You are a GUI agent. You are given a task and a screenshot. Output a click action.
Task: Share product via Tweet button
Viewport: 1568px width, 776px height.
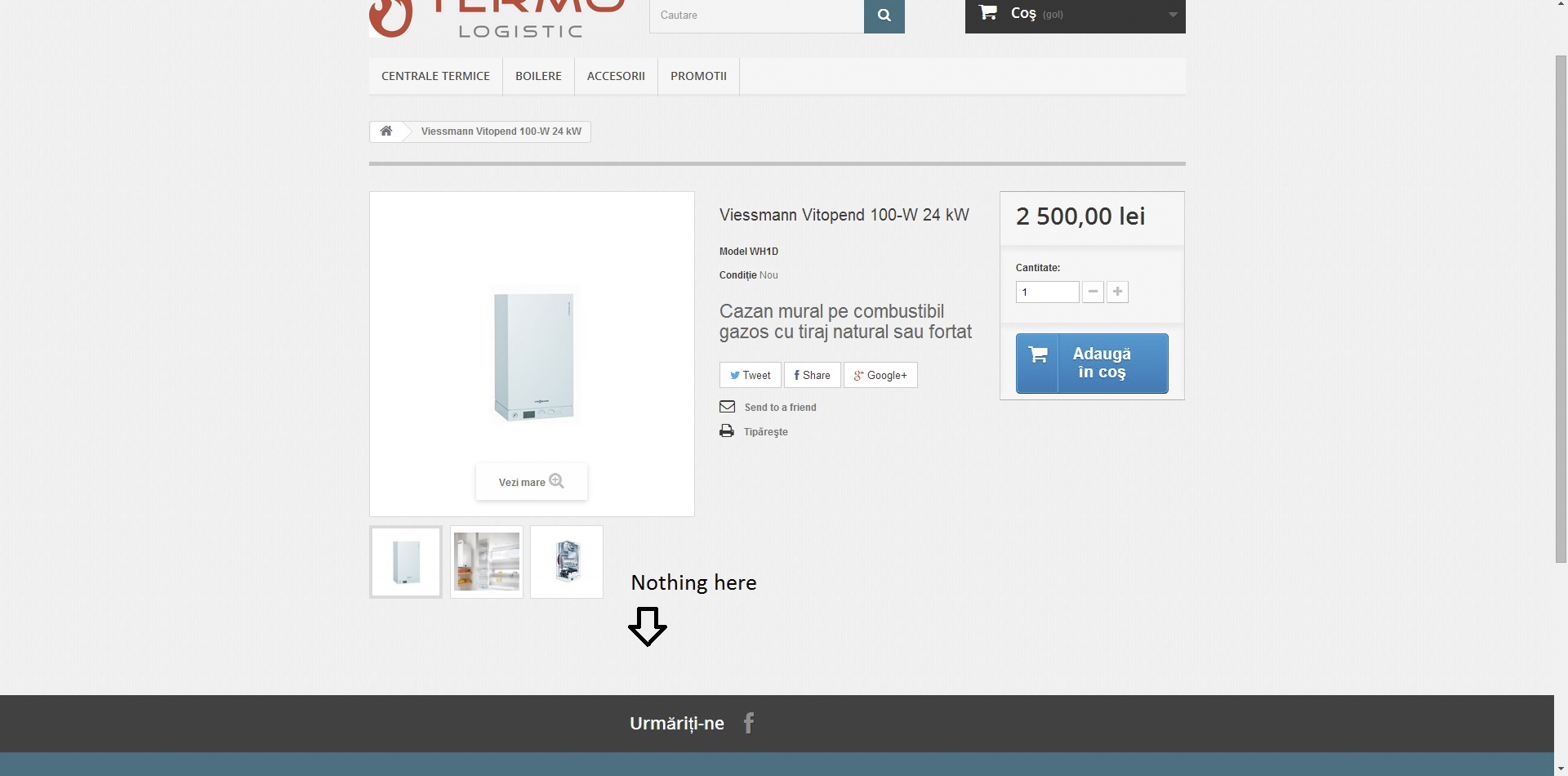pyautogui.click(x=750, y=375)
